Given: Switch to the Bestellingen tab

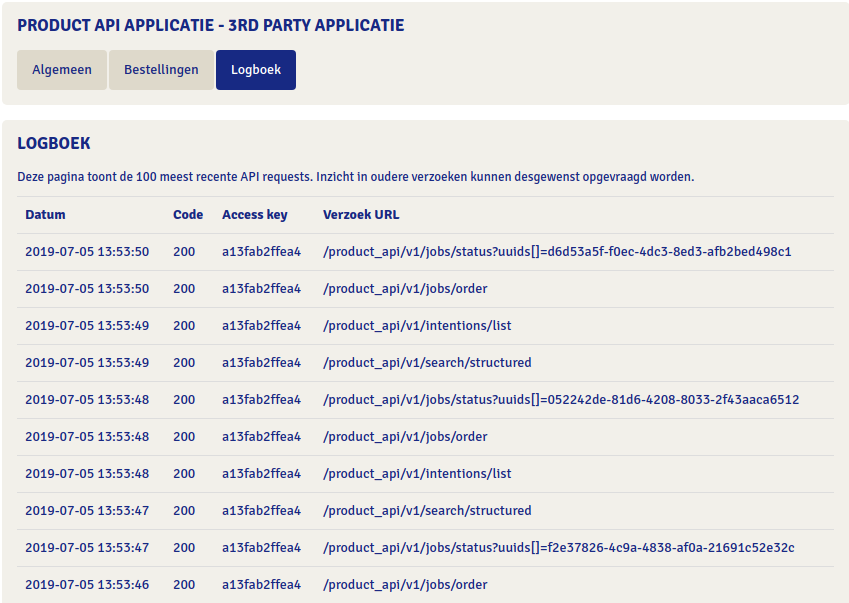Looking at the screenshot, I should pos(161,70).
